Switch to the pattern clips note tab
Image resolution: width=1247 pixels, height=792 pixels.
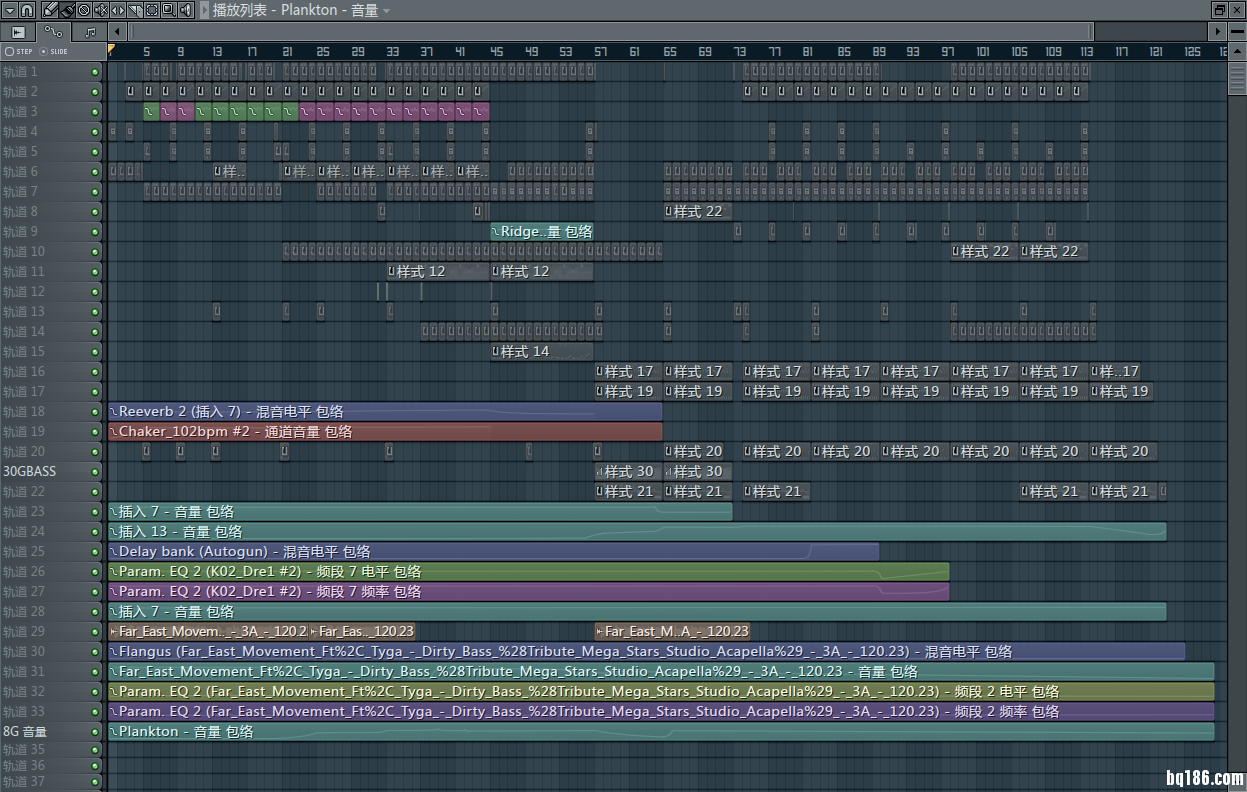[90, 32]
